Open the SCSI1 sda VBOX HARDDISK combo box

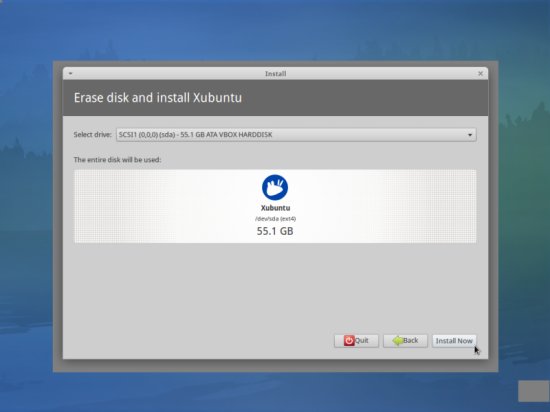(x=296, y=135)
